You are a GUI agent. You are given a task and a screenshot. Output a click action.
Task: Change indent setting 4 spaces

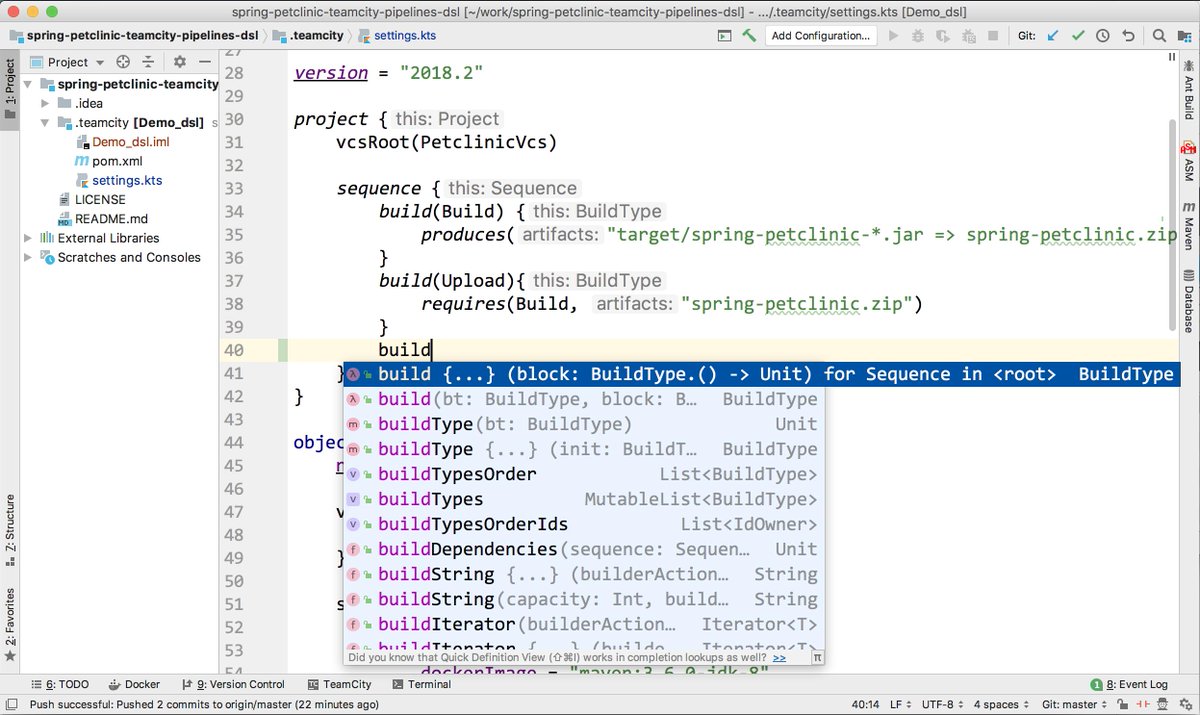click(1000, 704)
